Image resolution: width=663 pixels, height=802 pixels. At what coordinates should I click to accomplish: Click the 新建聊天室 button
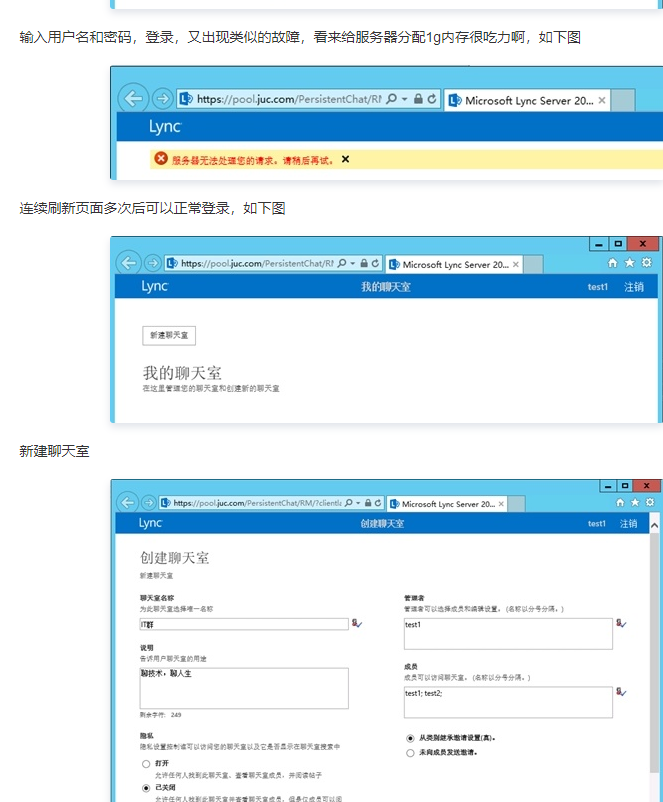coord(169,336)
